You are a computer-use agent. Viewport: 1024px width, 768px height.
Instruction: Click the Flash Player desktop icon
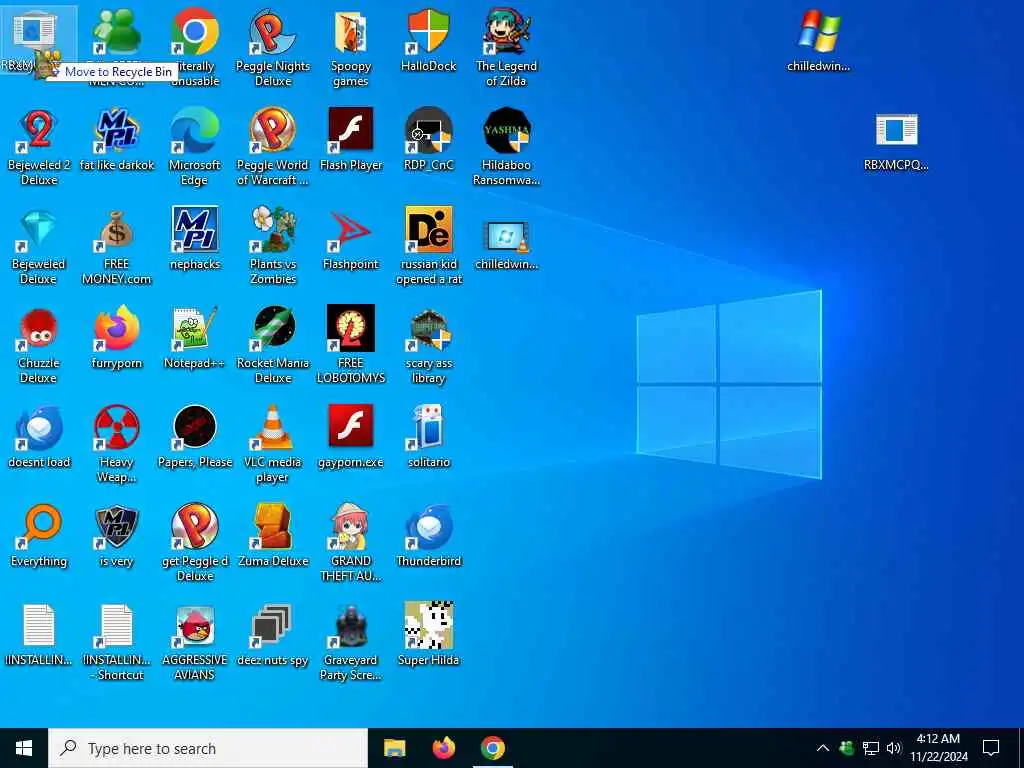(351, 130)
